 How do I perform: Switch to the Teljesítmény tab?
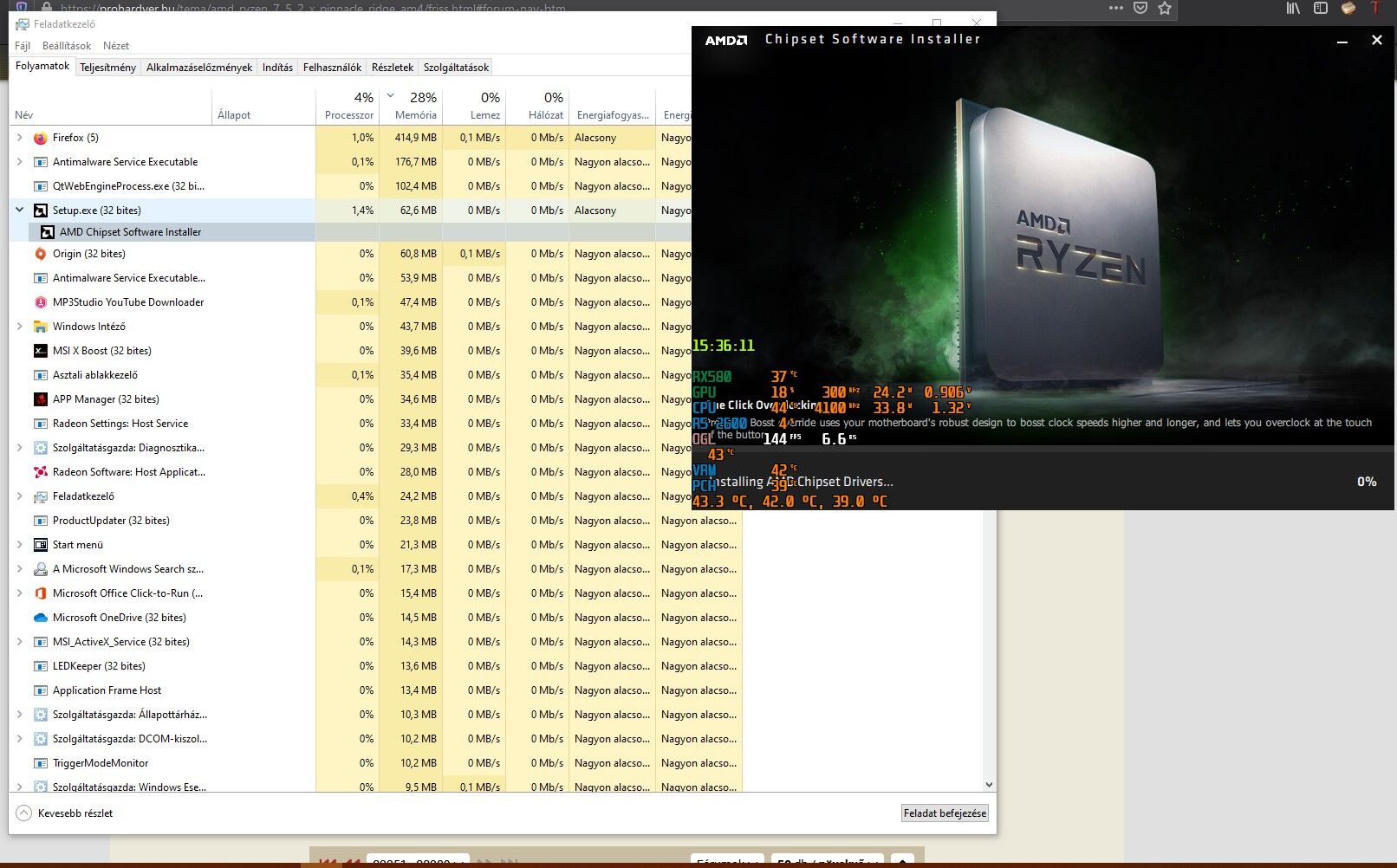coord(108,68)
